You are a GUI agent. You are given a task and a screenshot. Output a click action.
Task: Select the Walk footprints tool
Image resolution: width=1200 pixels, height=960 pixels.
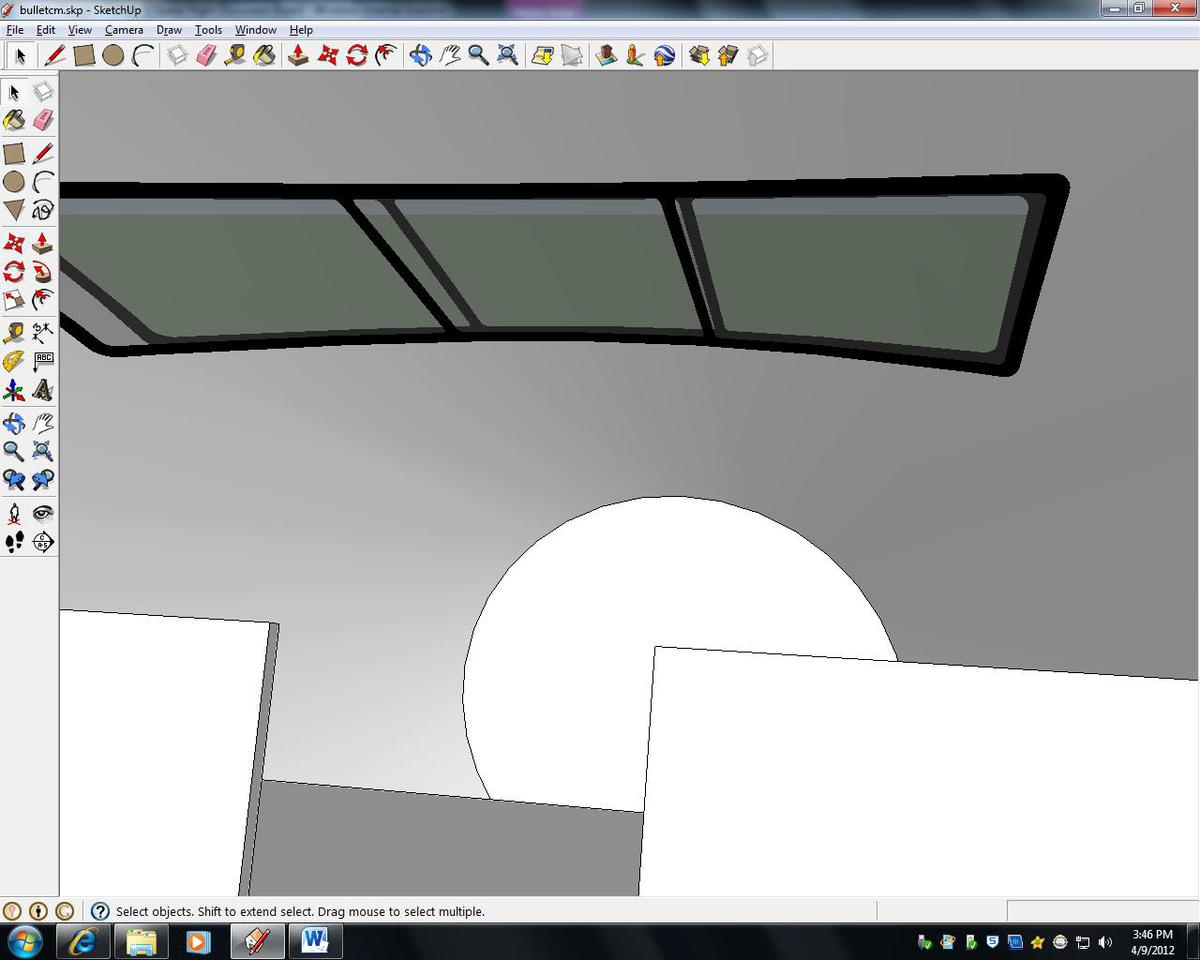pos(14,543)
